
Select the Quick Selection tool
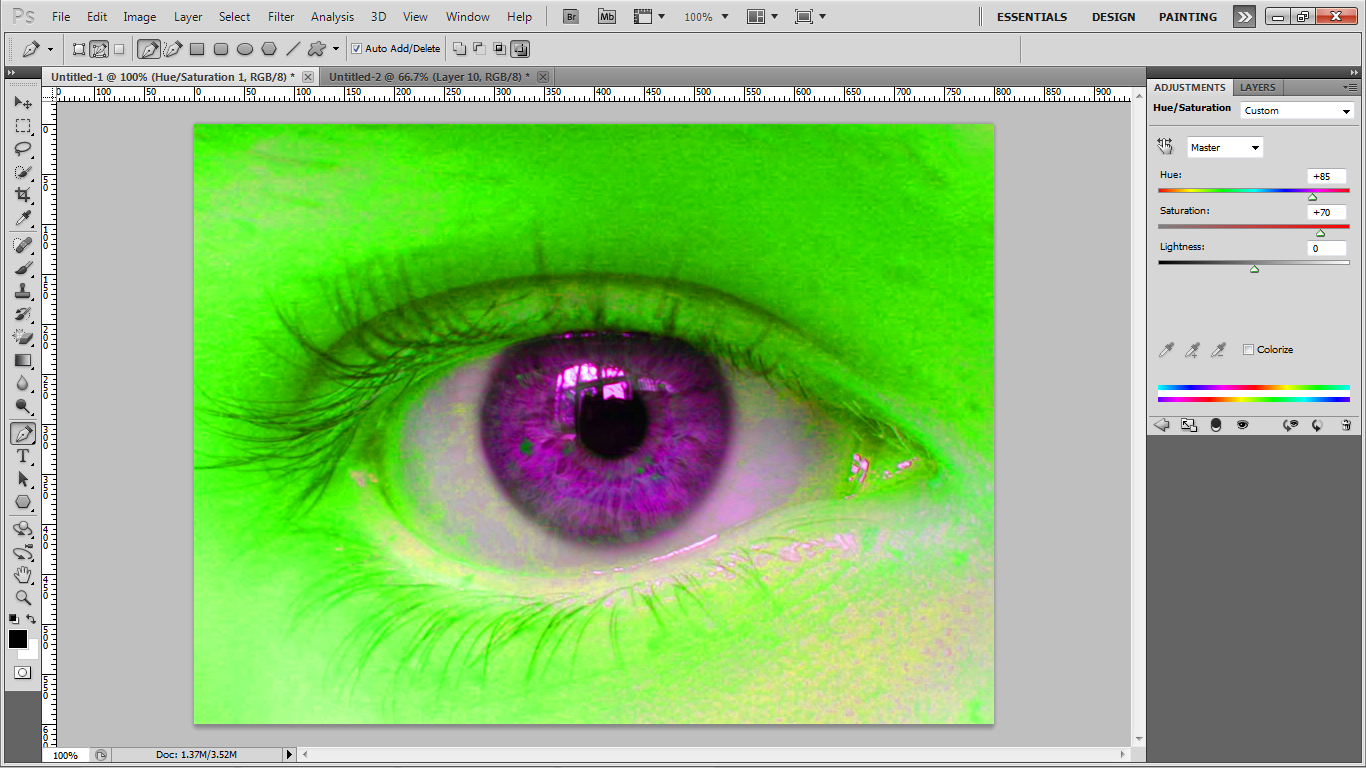22,172
